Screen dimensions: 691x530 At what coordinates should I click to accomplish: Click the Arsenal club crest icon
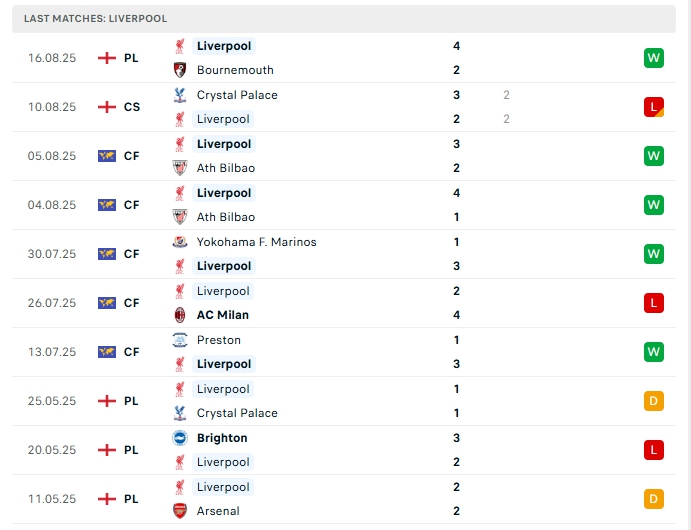click(180, 511)
